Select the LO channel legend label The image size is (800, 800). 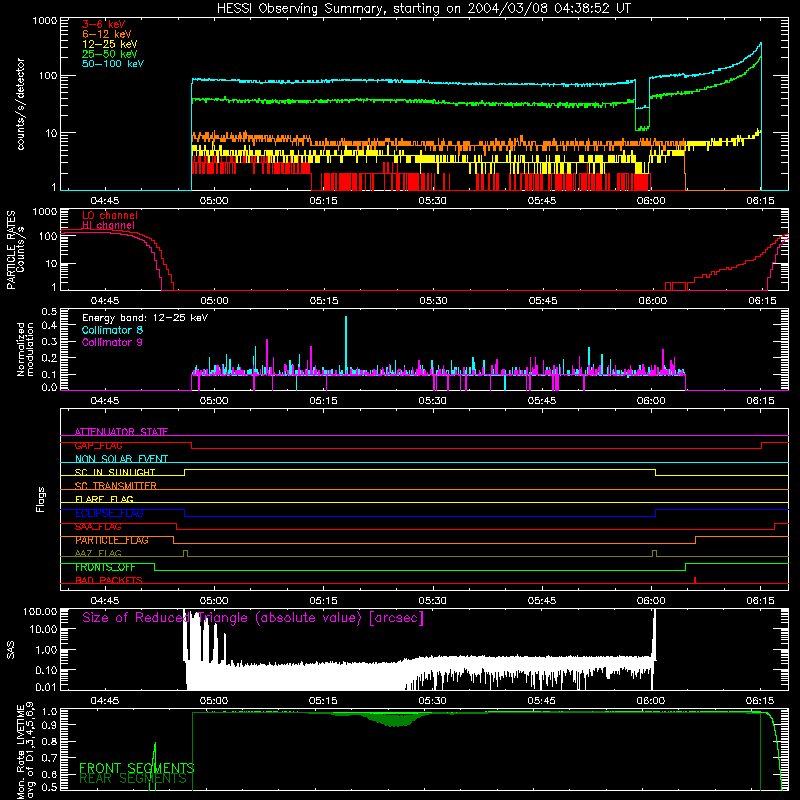click(110, 215)
